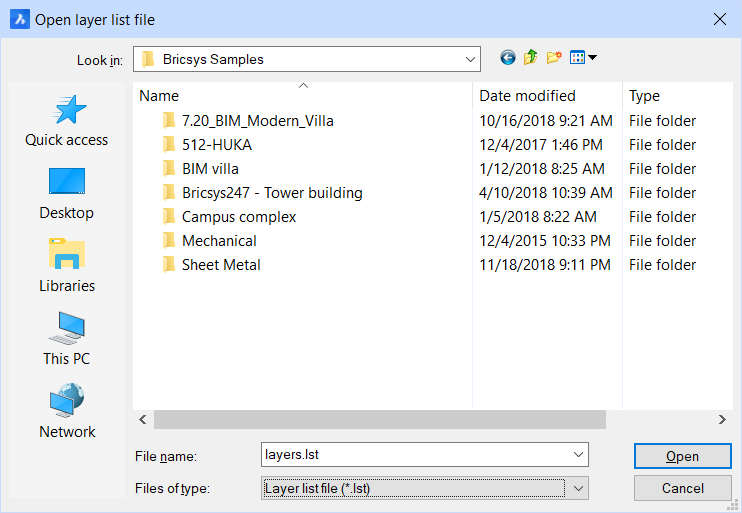Click the Open button

pos(682,456)
